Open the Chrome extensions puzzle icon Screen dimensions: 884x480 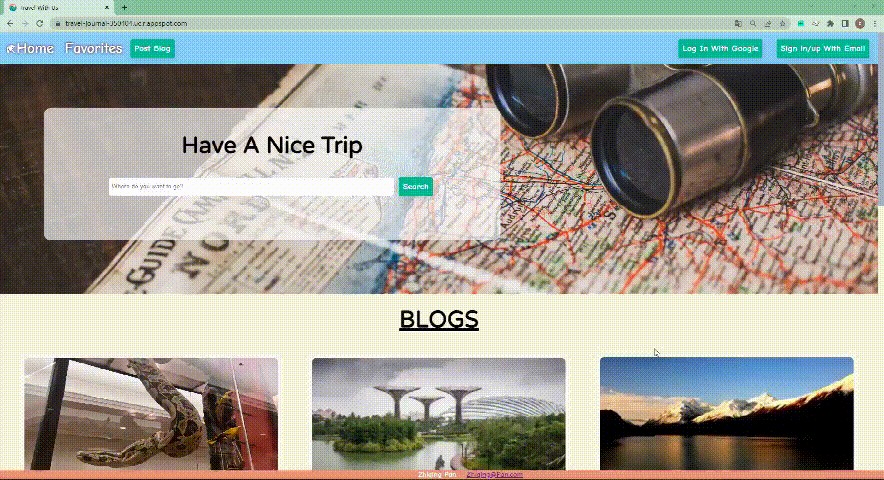point(830,24)
